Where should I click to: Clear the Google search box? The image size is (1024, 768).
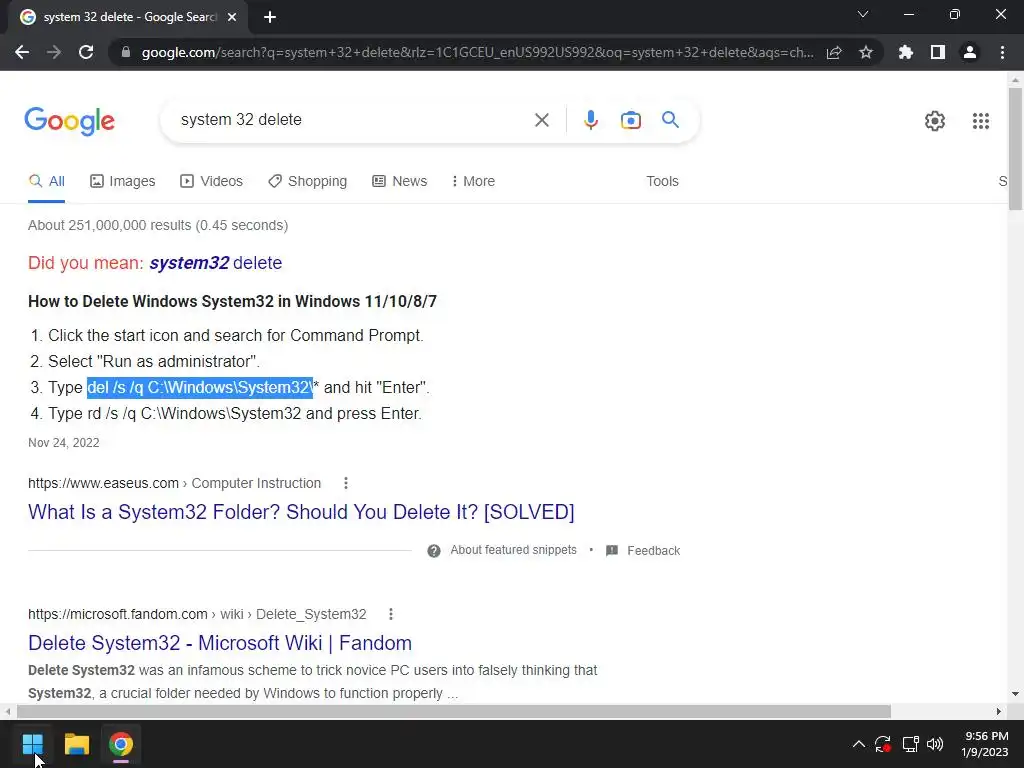pos(541,120)
